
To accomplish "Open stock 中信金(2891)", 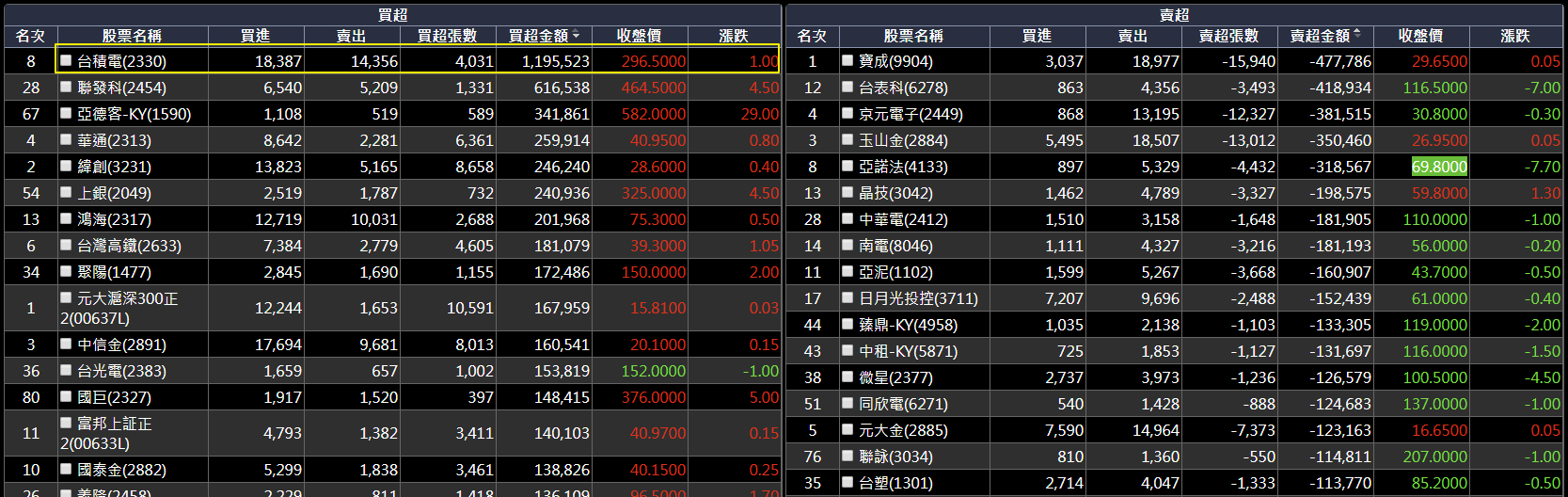I will coord(121,345).
